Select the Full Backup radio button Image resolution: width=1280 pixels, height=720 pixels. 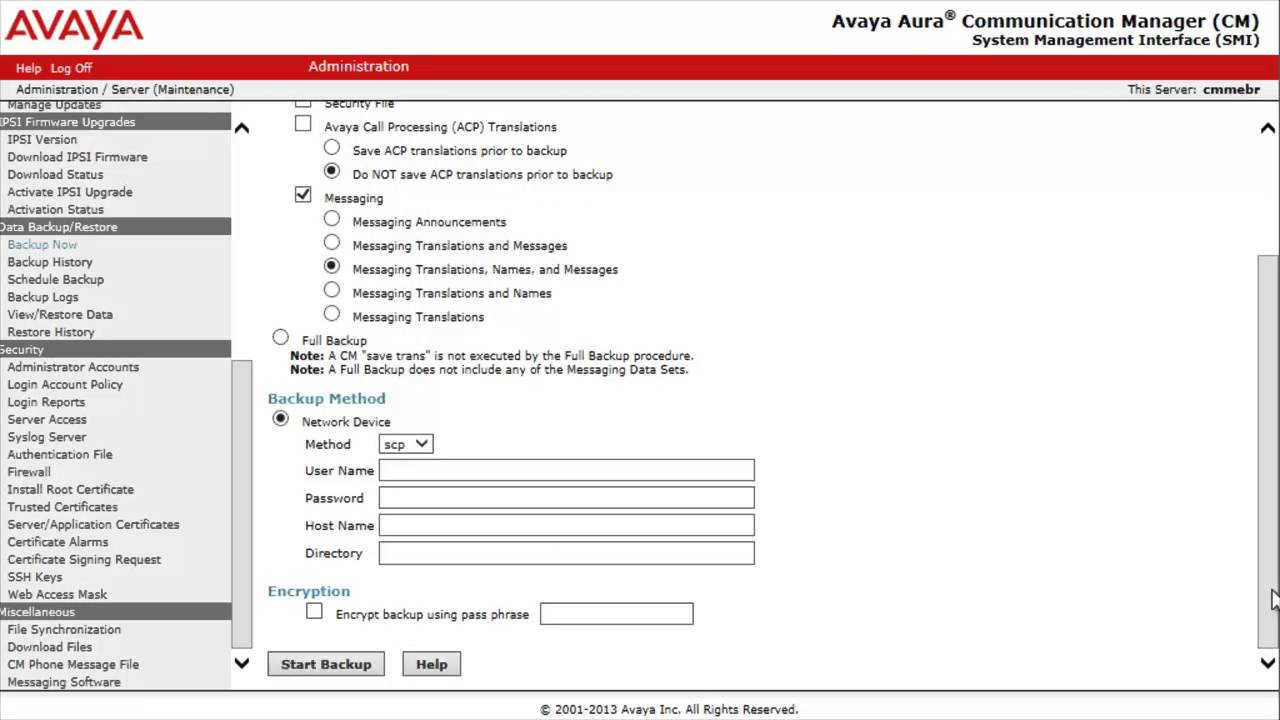pyautogui.click(x=281, y=338)
